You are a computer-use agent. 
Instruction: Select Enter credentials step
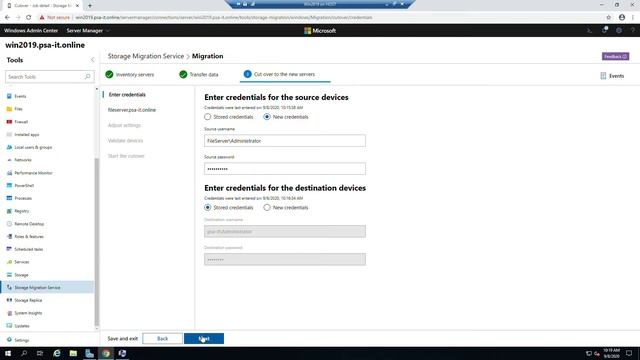pyautogui.click(x=127, y=95)
